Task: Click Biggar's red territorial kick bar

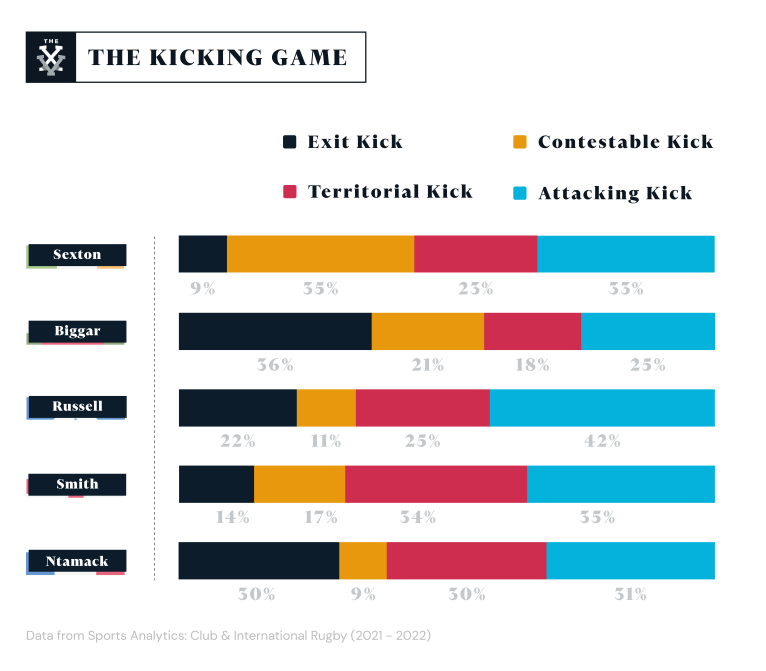Action: [x=532, y=331]
